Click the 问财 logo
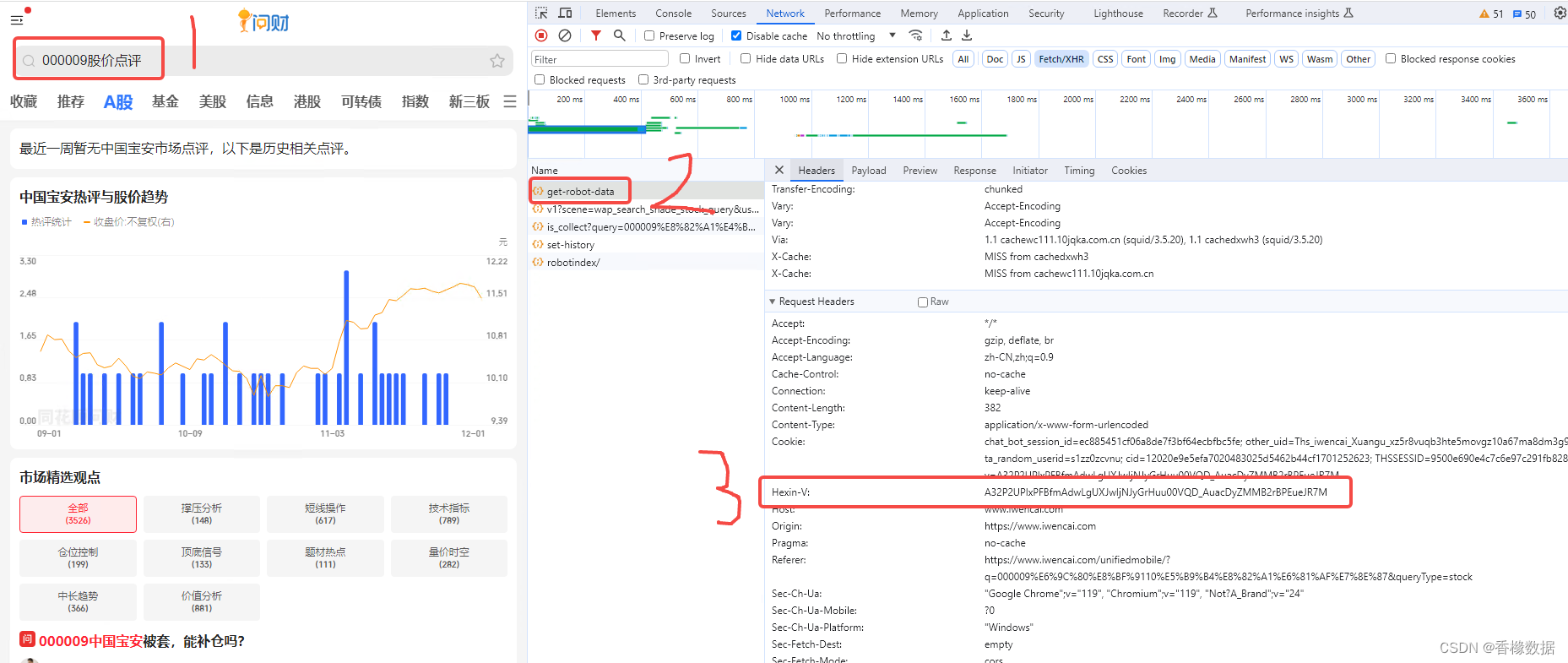The height and width of the screenshot is (663, 1568). (x=264, y=21)
